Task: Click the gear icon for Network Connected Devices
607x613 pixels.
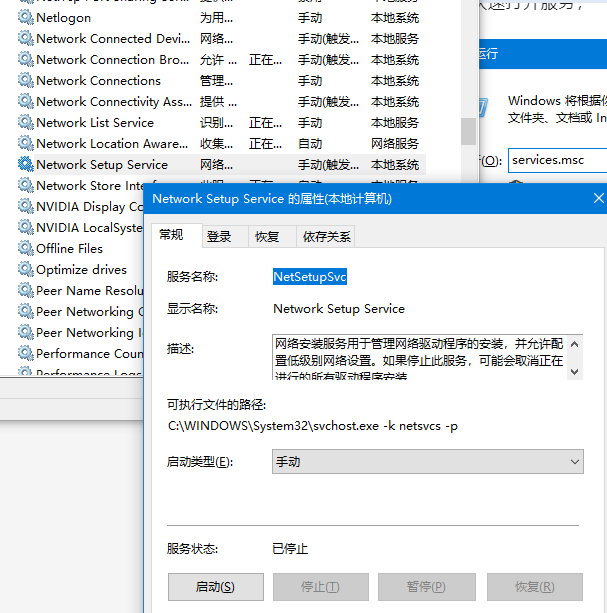Action: click(x=26, y=39)
